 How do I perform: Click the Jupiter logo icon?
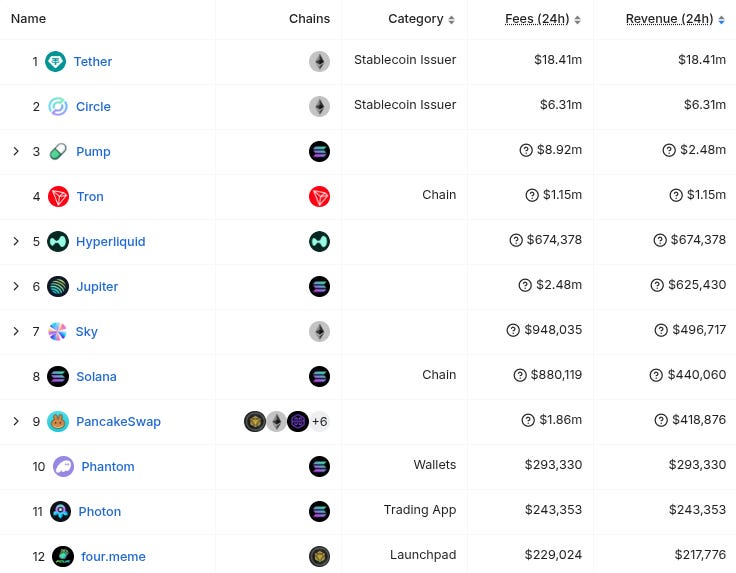[58, 287]
